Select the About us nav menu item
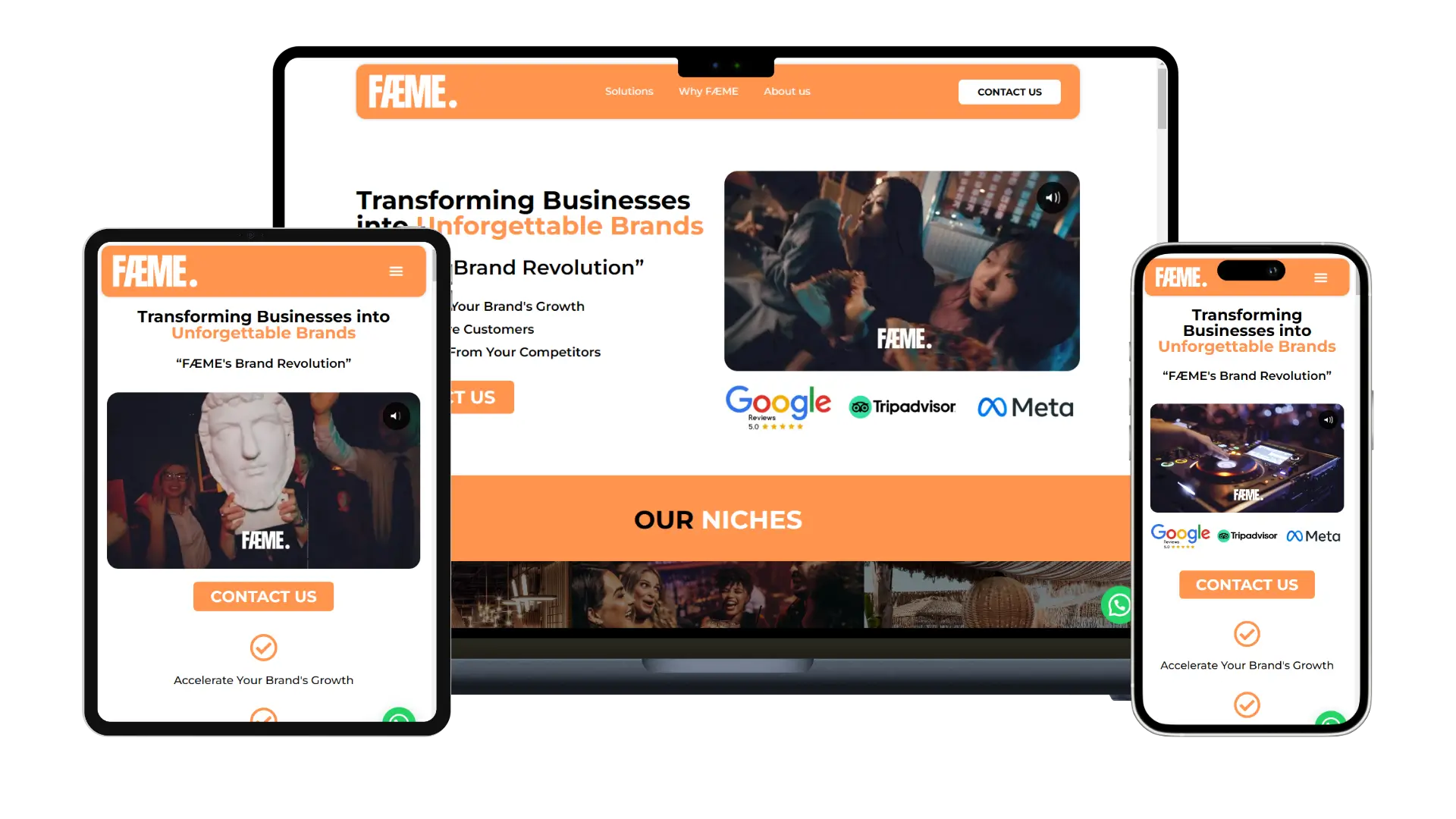The width and height of the screenshot is (1456, 819). [788, 91]
